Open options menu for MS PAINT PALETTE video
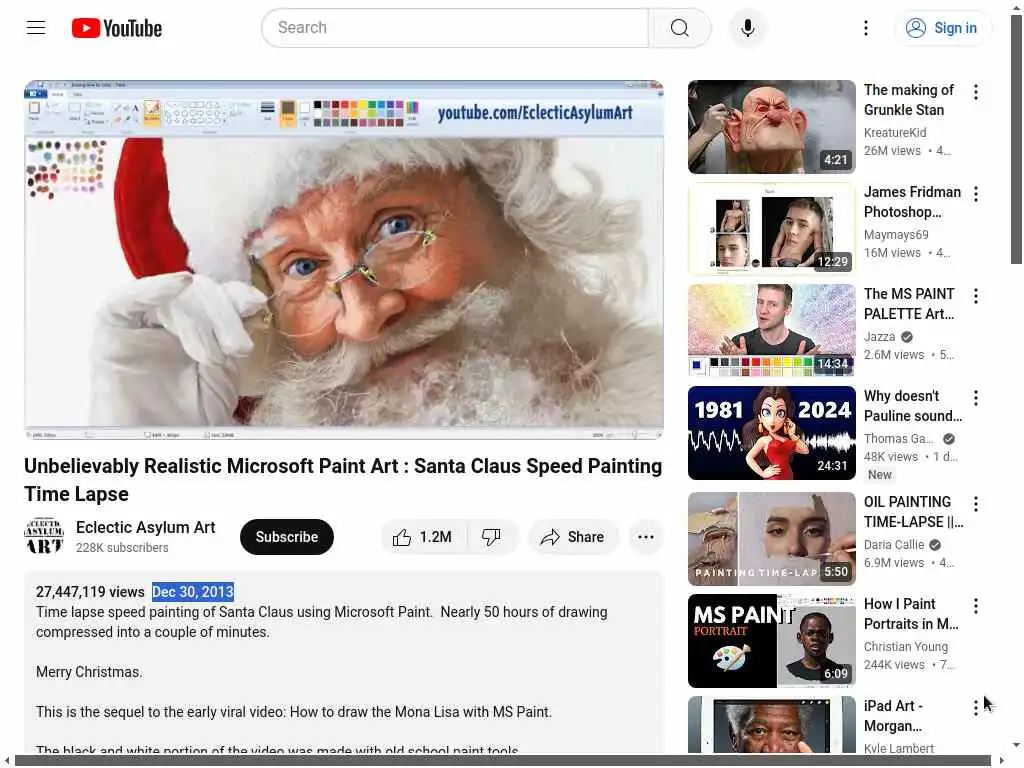 (976, 296)
